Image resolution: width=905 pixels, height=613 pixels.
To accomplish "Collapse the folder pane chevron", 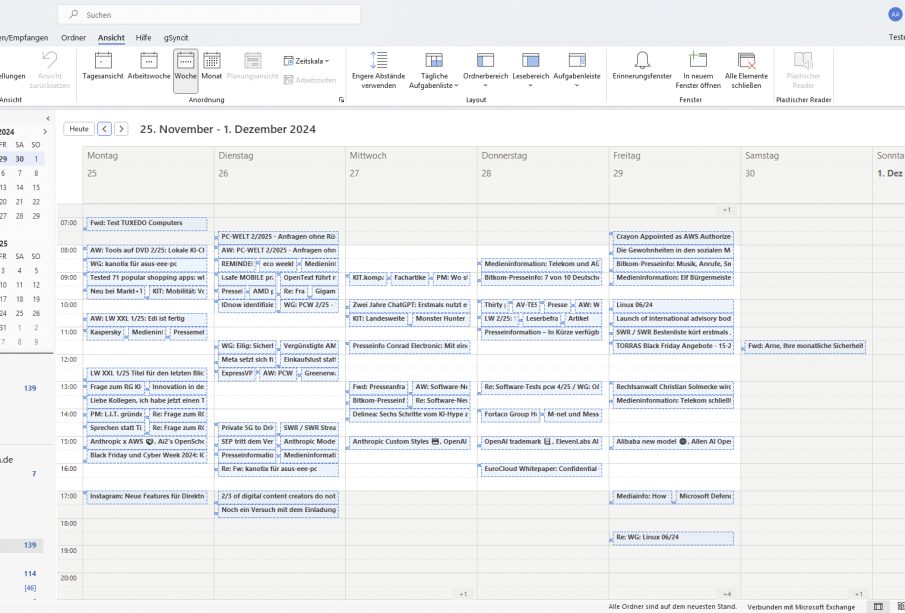I will 48,118.
